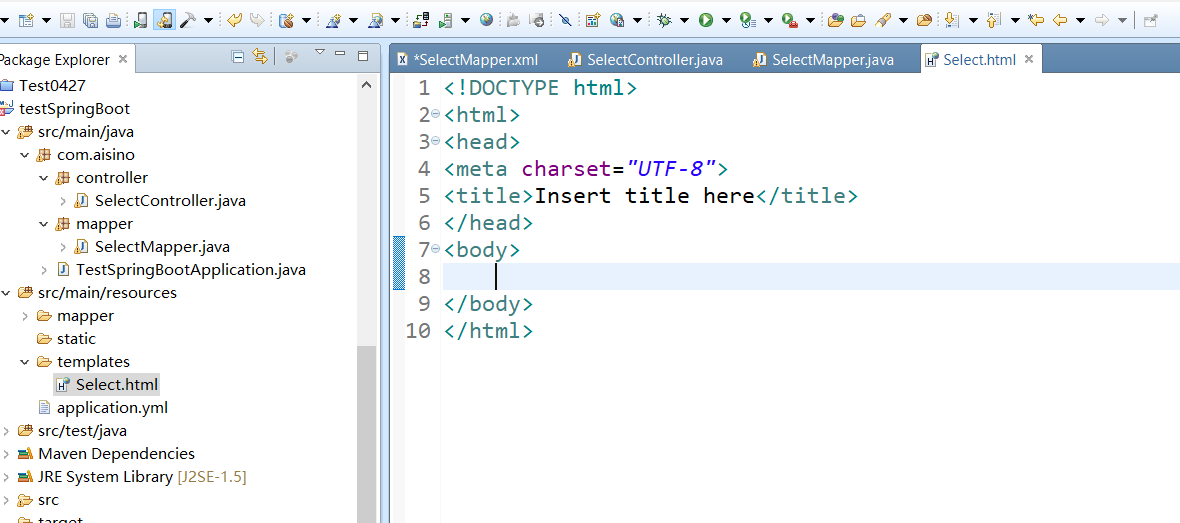The image size is (1180, 523).
Task: Select Test0427 project in the tree
Action: [53, 86]
